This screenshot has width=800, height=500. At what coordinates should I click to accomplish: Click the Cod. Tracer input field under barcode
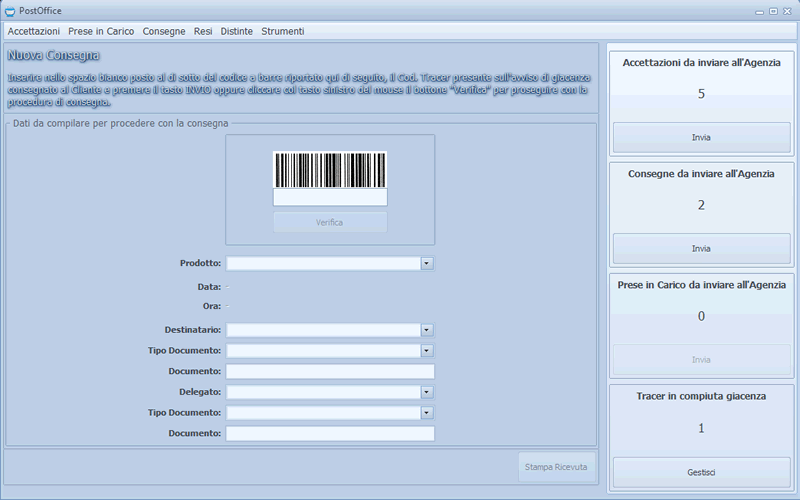pyautogui.click(x=330, y=197)
